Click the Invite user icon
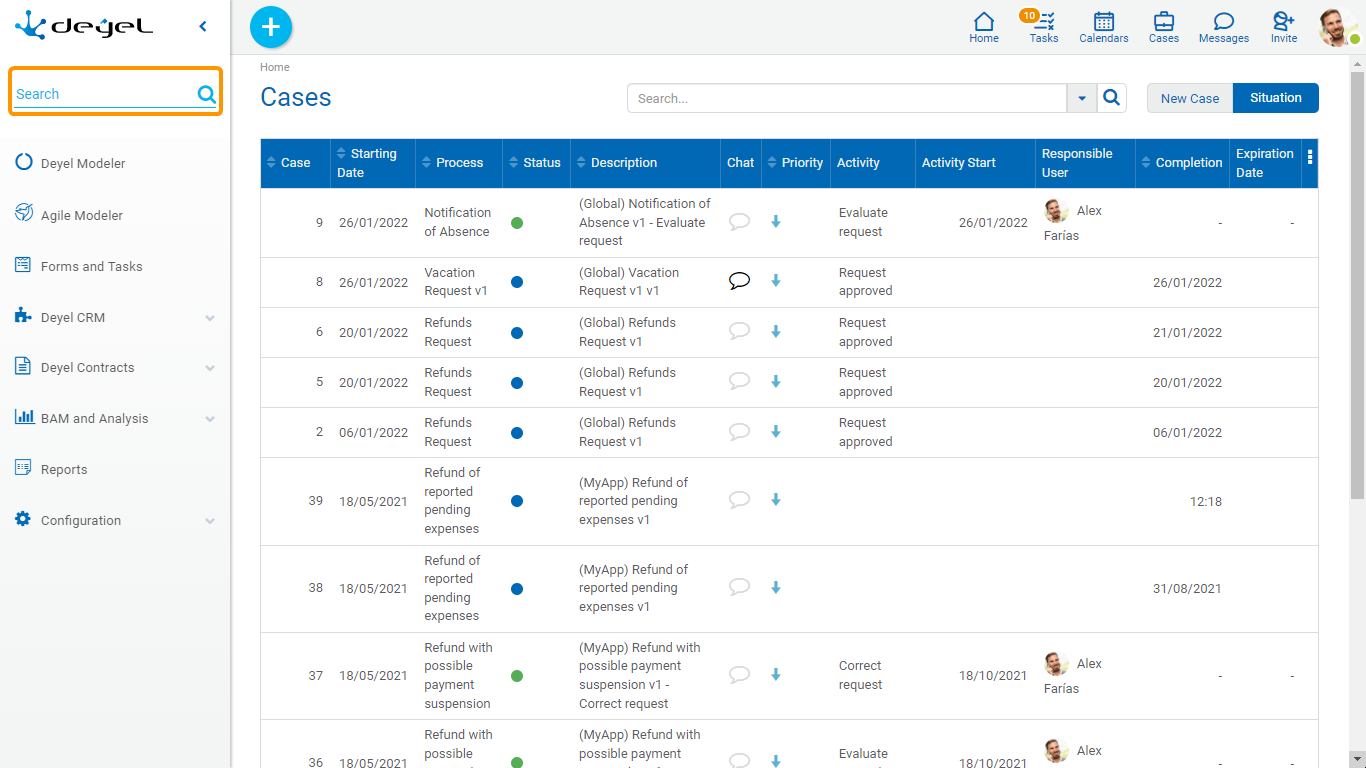Image resolution: width=1366 pixels, height=768 pixels. (x=1283, y=26)
